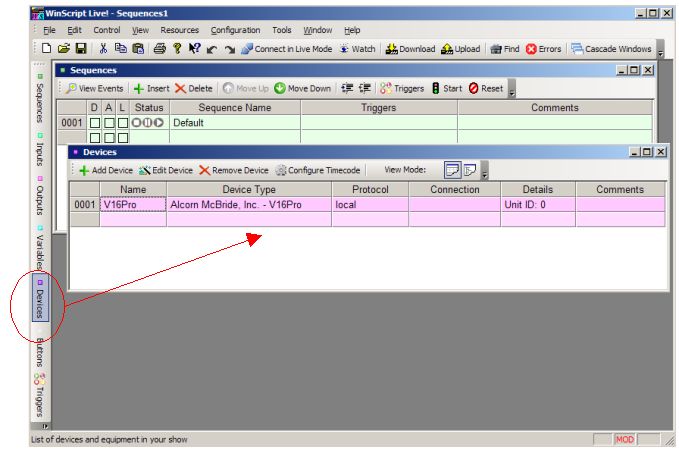Start the sequence with traffic light button
This screenshot has width=679, height=456.
(x=447, y=88)
